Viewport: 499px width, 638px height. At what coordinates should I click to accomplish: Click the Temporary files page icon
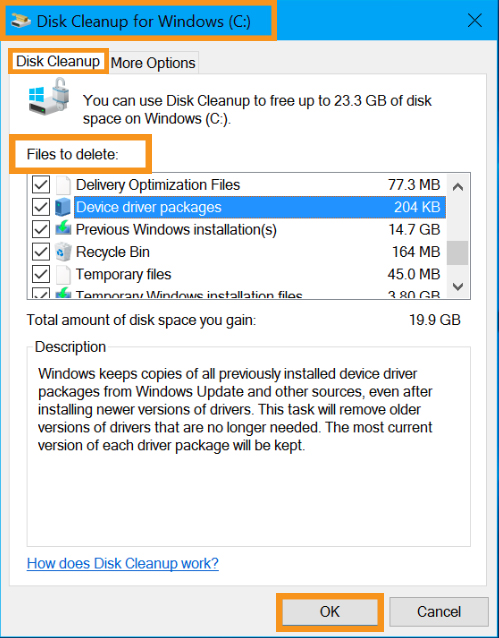pos(63,275)
